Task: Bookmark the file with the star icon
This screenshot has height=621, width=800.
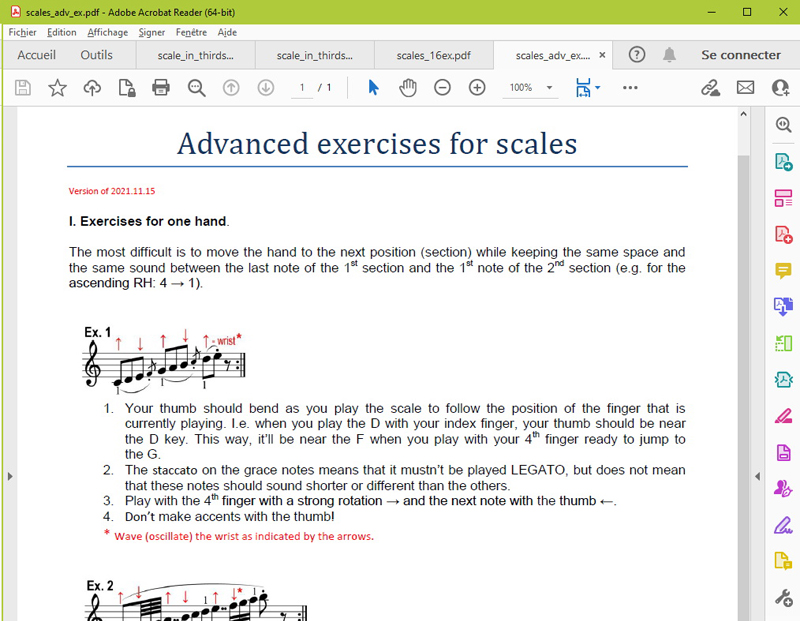Action: click(x=57, y=88)
